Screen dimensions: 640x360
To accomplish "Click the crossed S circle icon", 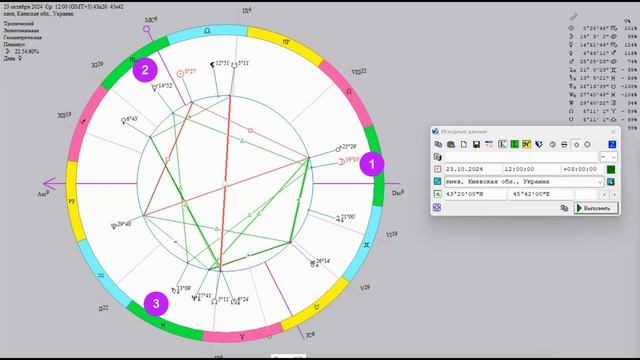I will pos(564,144).
